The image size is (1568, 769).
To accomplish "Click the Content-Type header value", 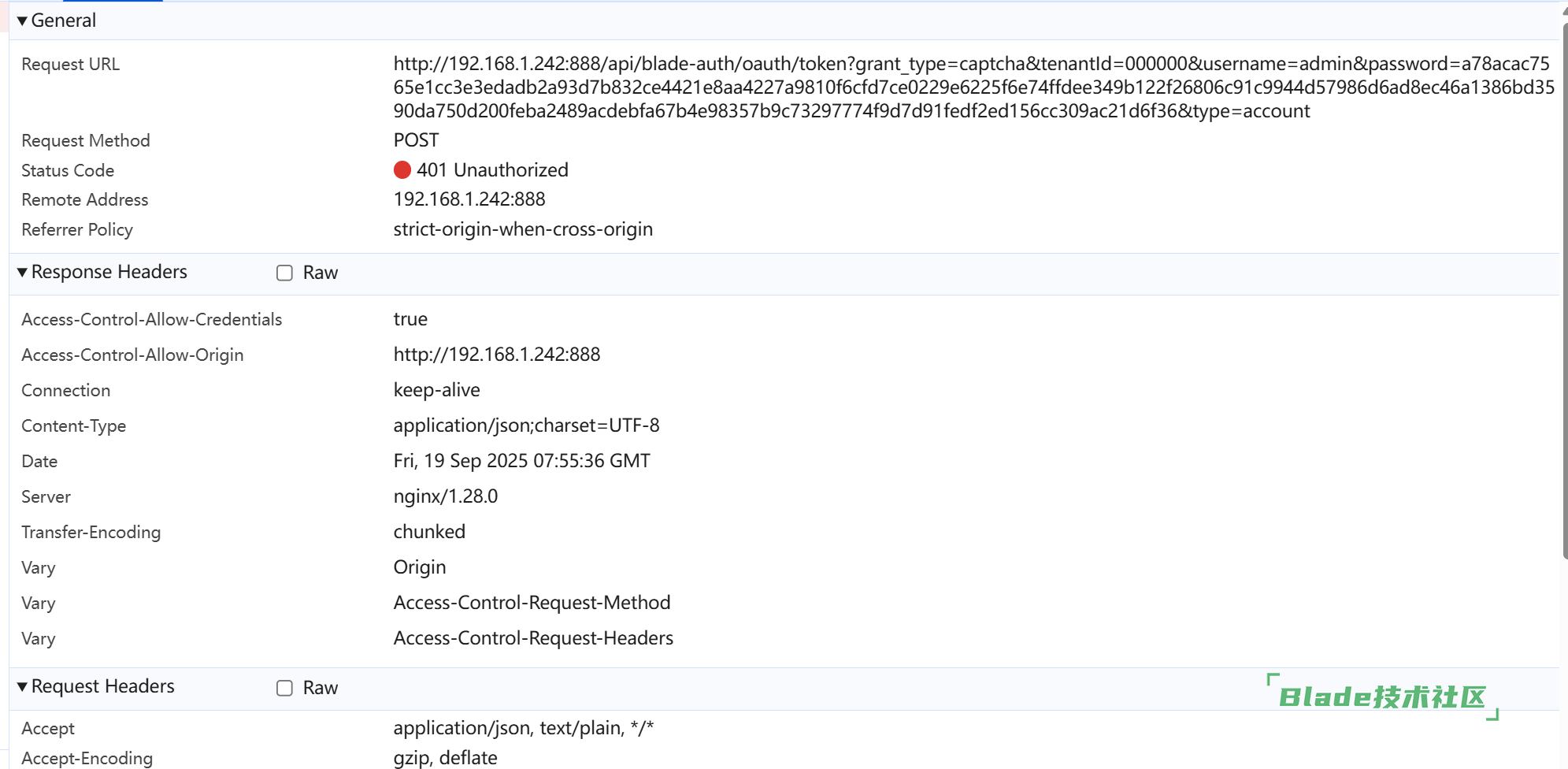I will click(x=526, y=425).
